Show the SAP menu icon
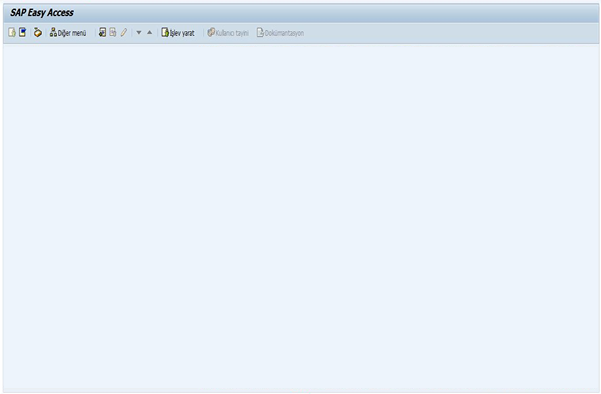The image size is (601, 394). point(23,32)
